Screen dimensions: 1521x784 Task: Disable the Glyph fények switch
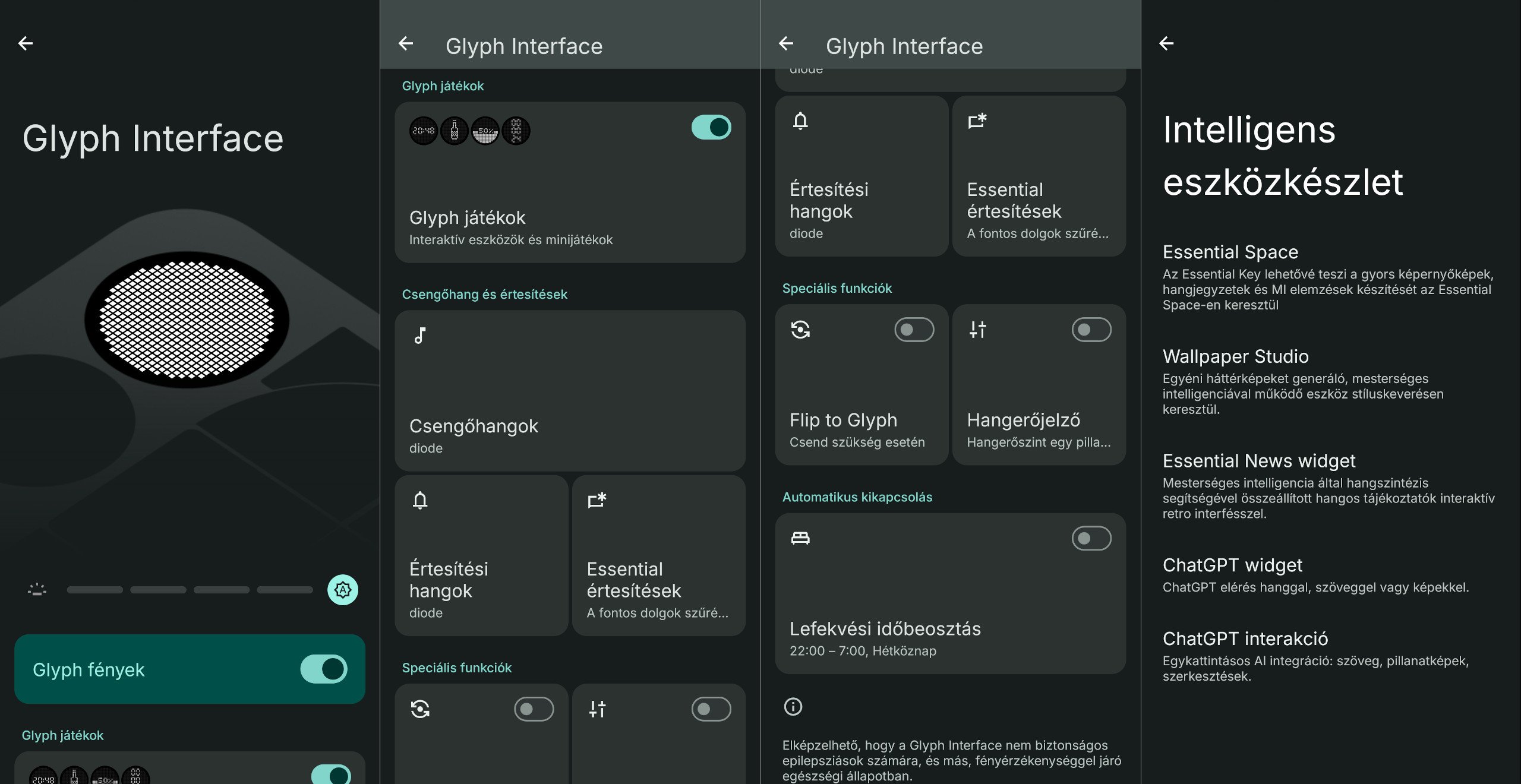point(324,669)
